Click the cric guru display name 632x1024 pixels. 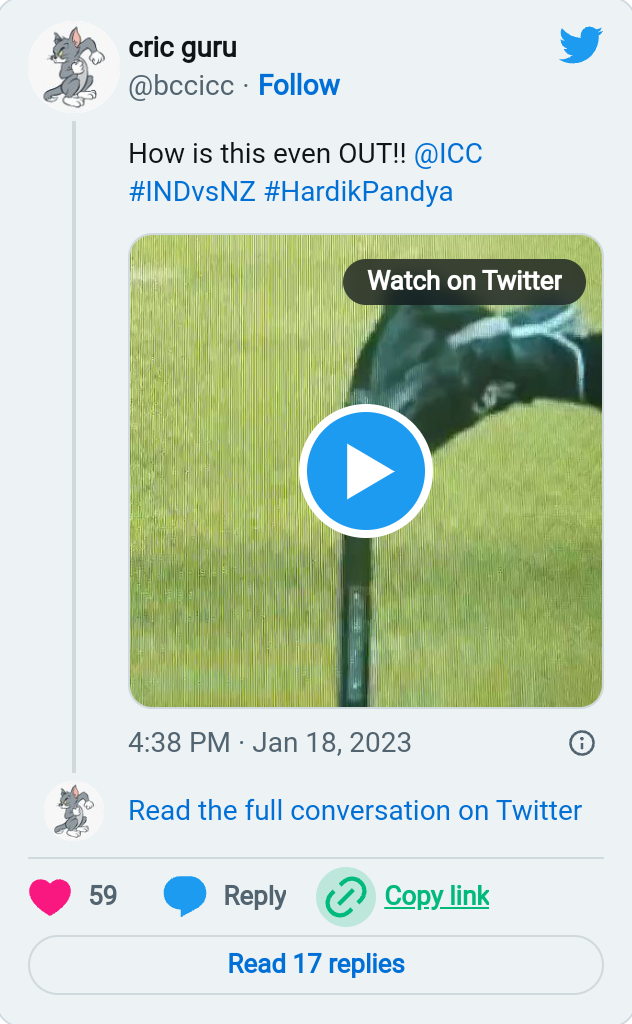183,47
